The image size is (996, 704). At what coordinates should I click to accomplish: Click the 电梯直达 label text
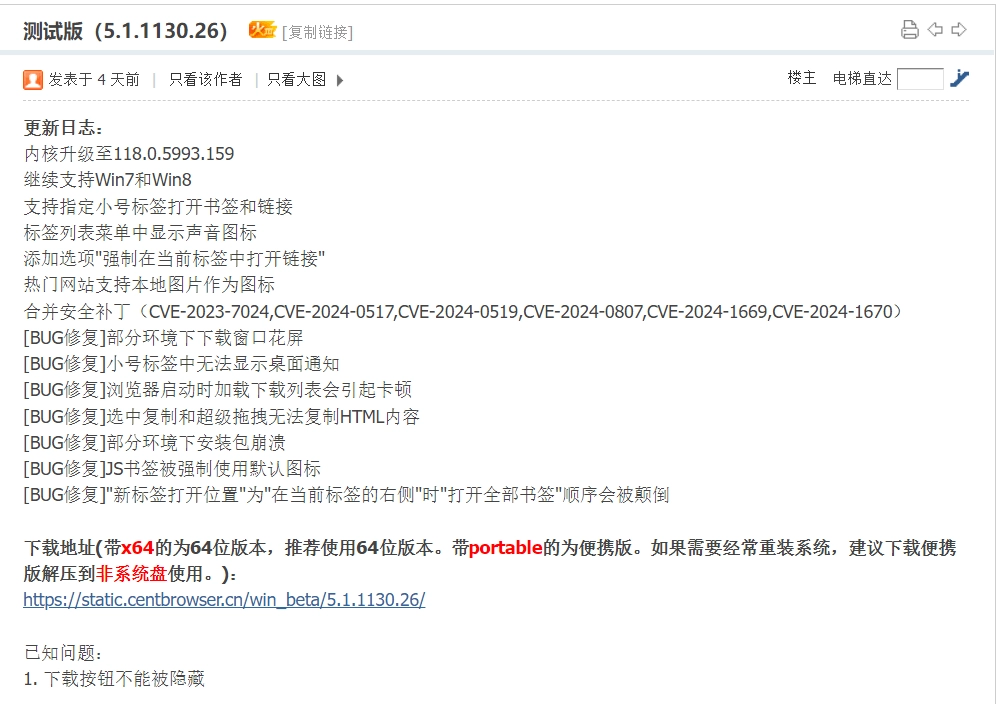coord(862,78)
